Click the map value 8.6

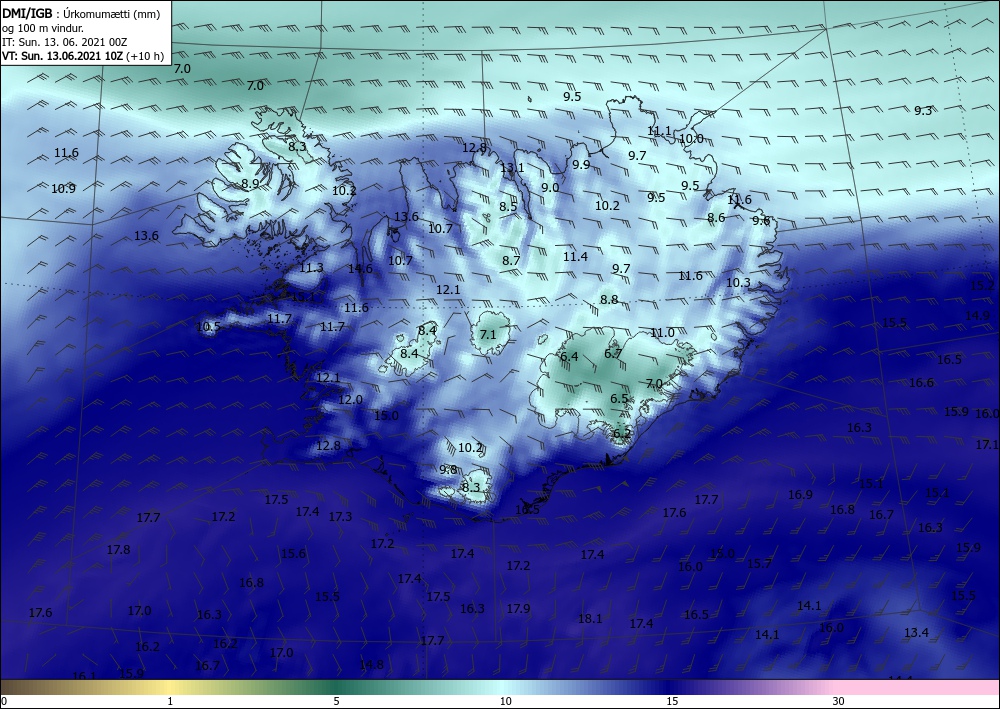[716, 218]
